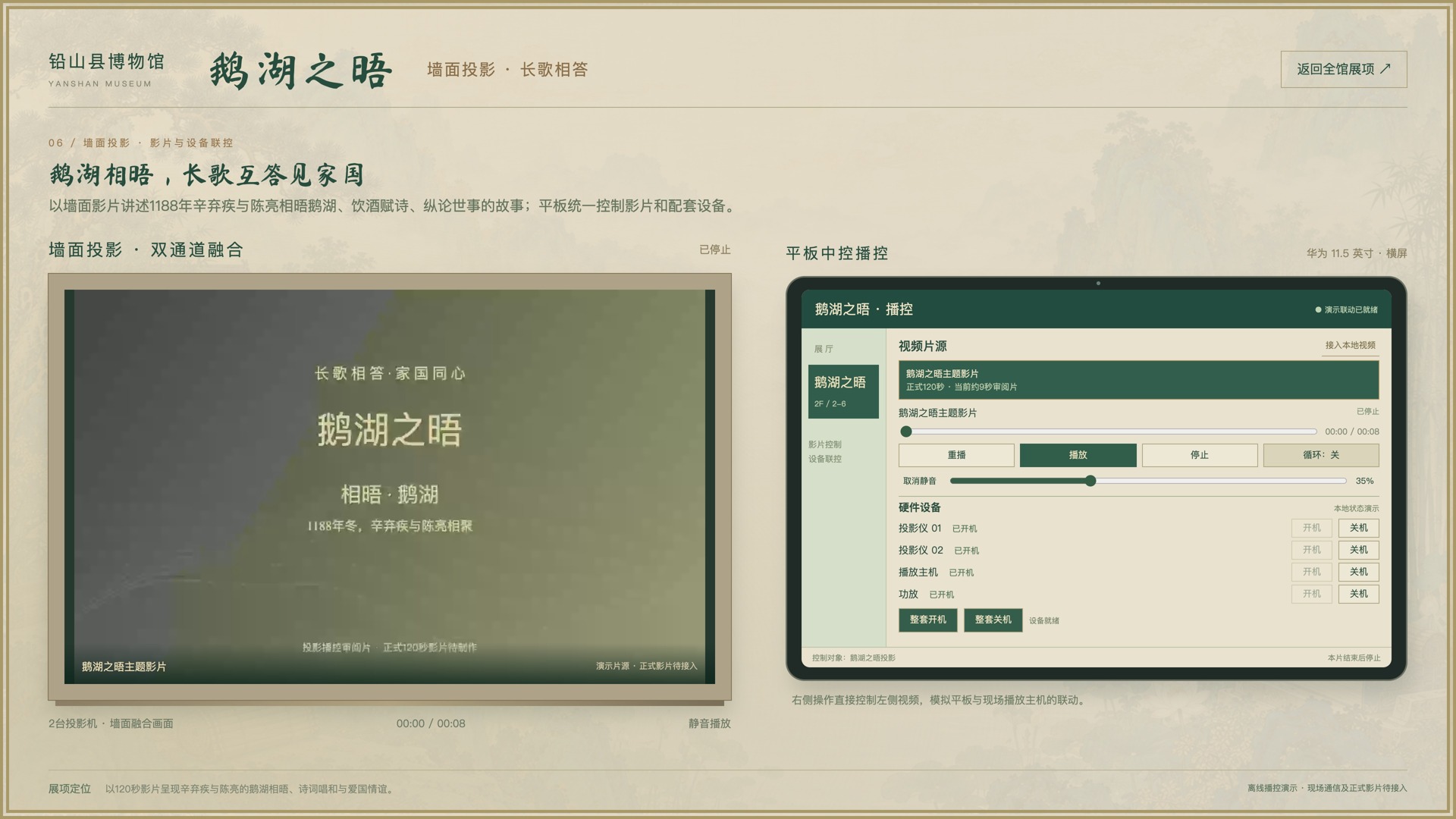Click 00:00 / 00:08 time below projection
Image resolution: width=1456 pixels, height=819 pixels.
tap(431, 723)
